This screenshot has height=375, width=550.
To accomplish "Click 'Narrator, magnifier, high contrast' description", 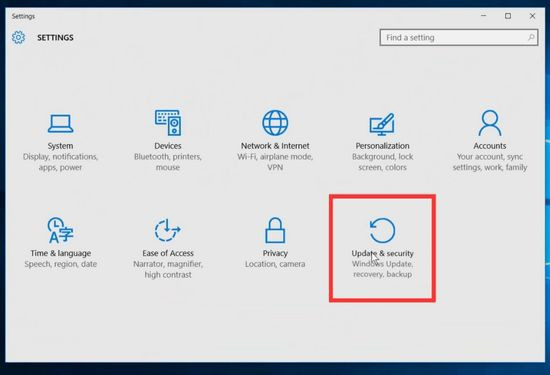I will (168, 269).
